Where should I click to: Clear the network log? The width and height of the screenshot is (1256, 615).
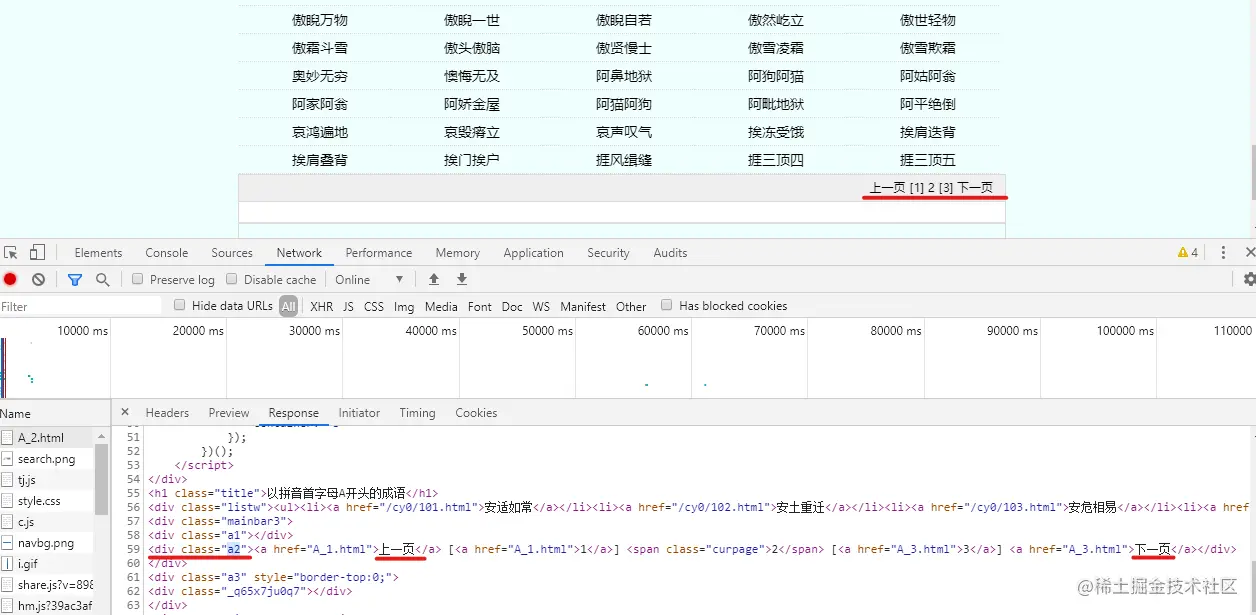(x=38, y=280)
